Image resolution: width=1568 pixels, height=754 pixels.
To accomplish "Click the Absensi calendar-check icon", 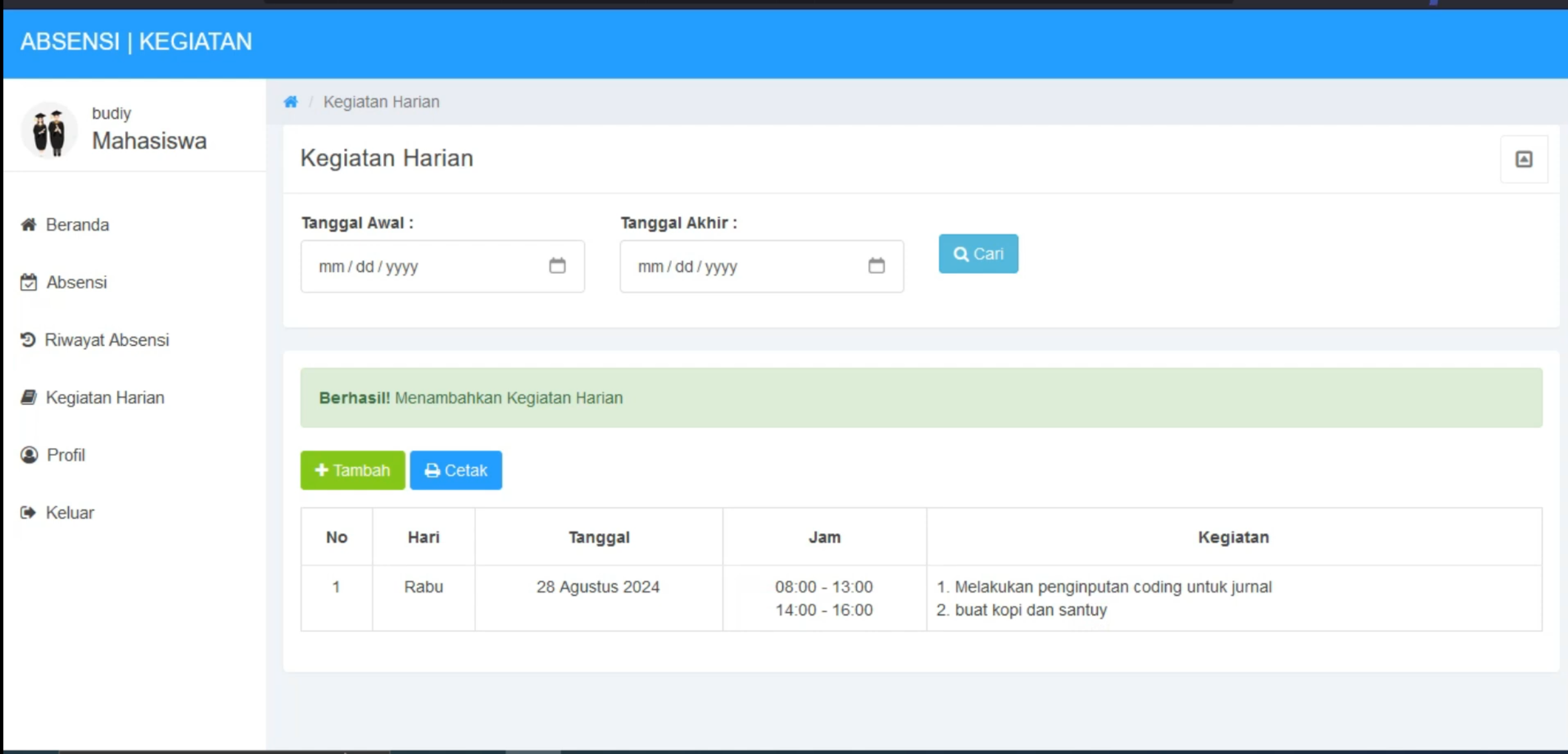I will (x=28, y=282).
